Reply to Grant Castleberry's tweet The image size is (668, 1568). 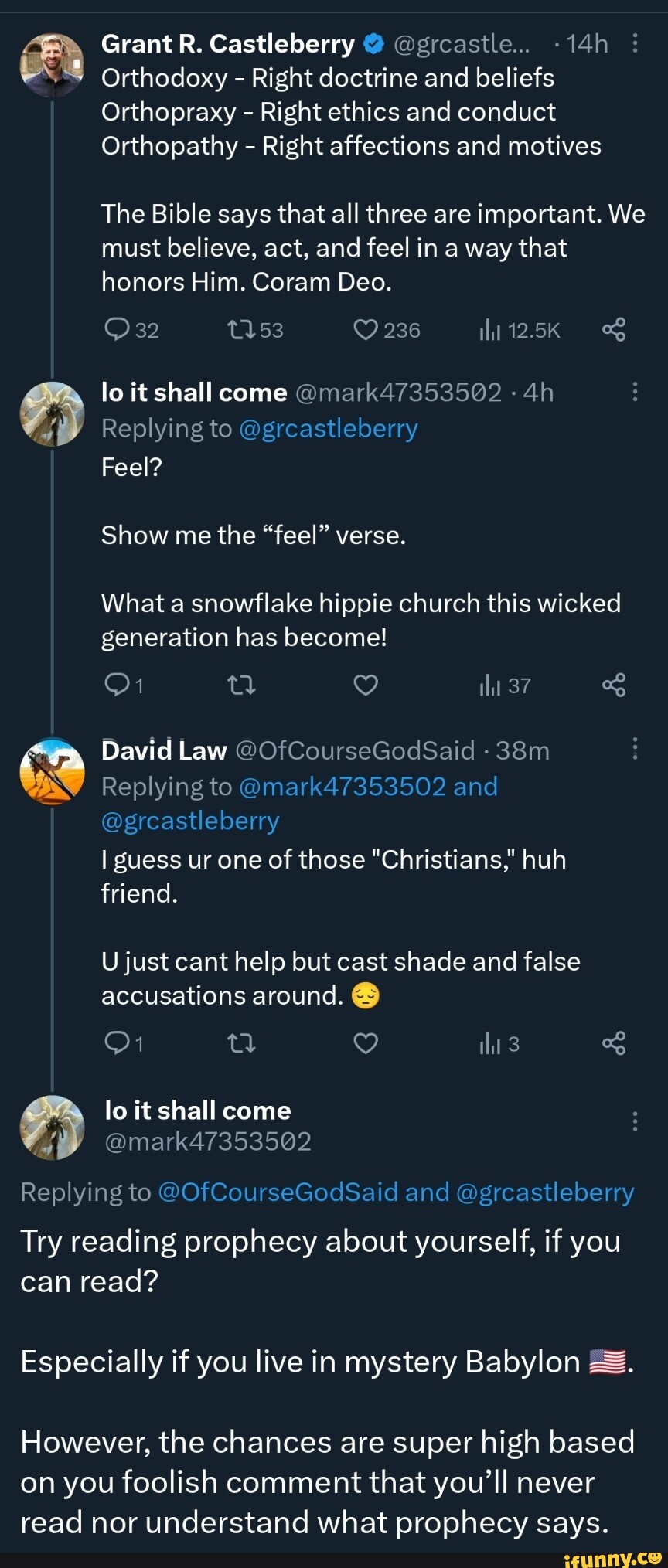coord(117,331)
